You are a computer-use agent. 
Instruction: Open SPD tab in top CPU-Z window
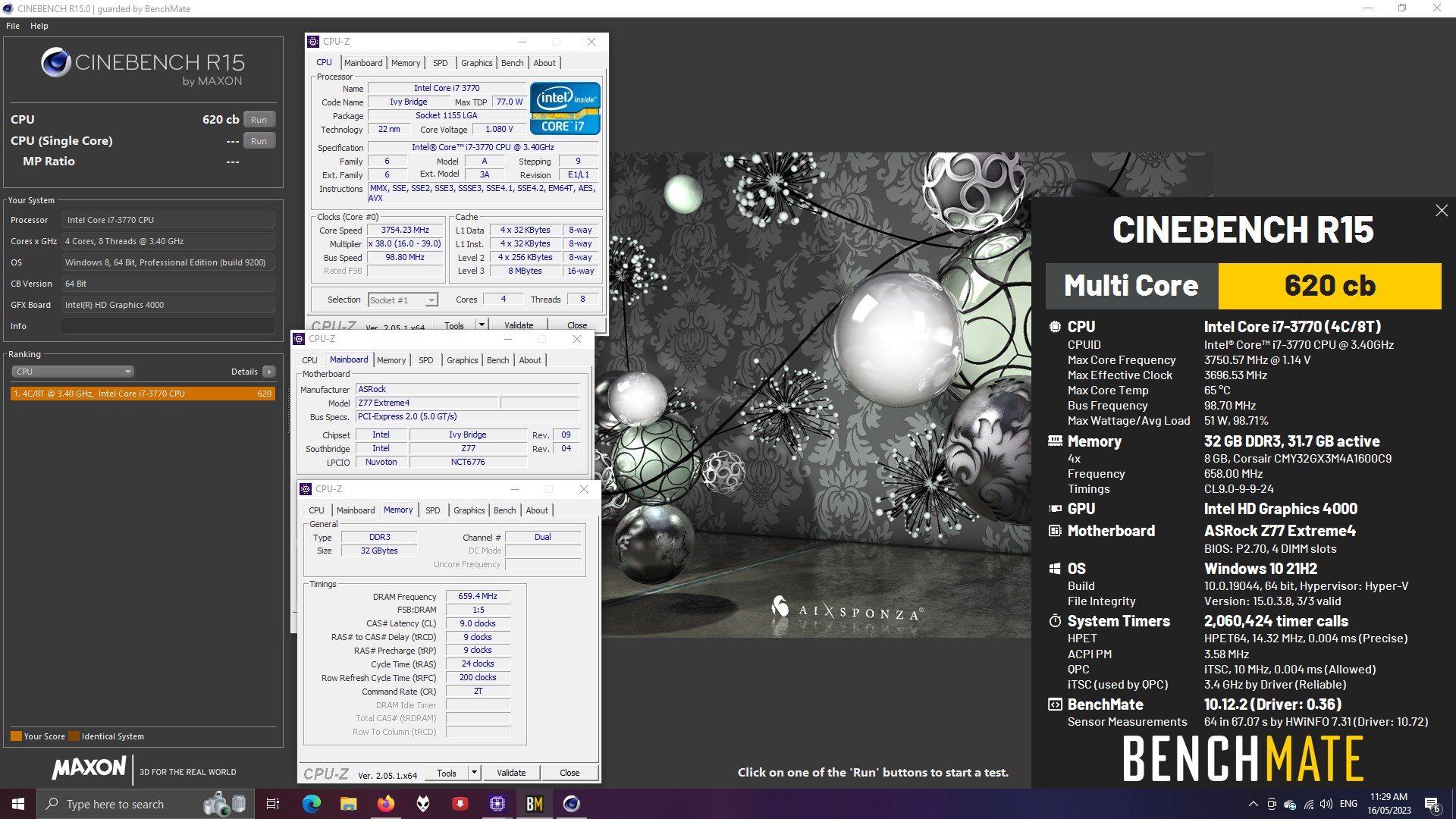point(441,63)
